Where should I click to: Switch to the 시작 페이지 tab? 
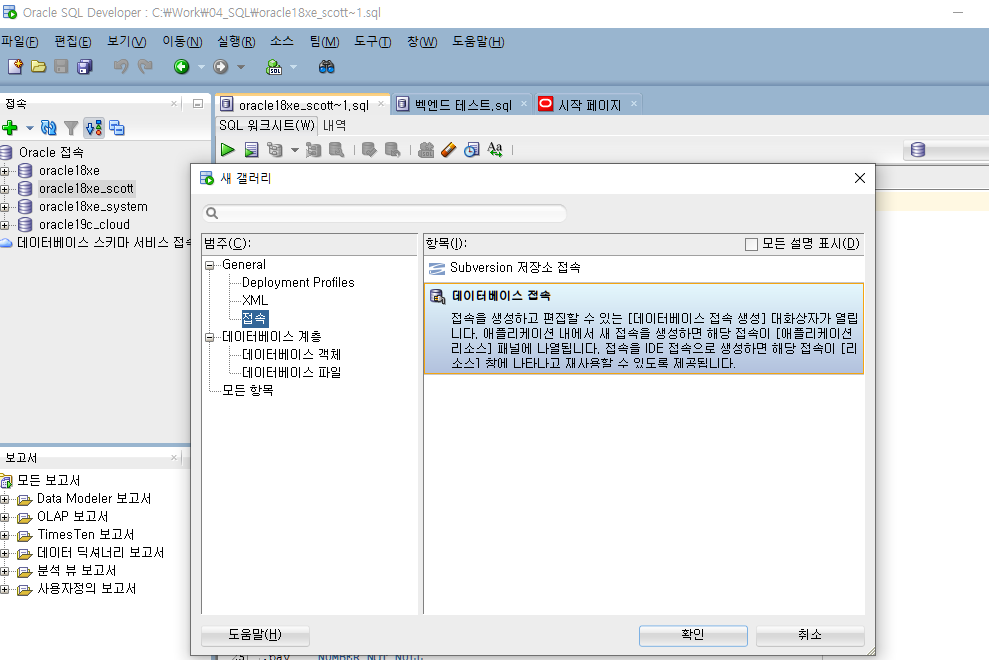pos(590,105)
